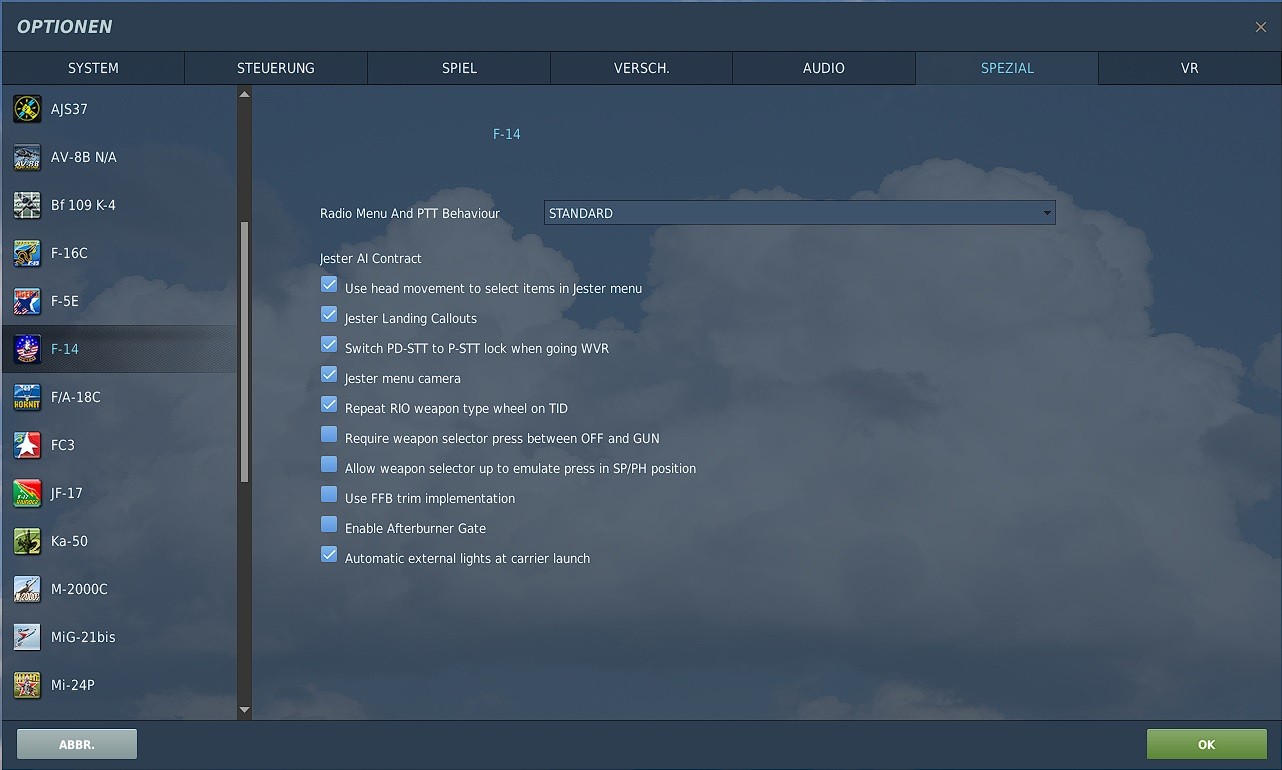The height and width of the screenshot is (770, 1282).
Task: Open the VERSCH. tab
Action: (x=642, y=68)
